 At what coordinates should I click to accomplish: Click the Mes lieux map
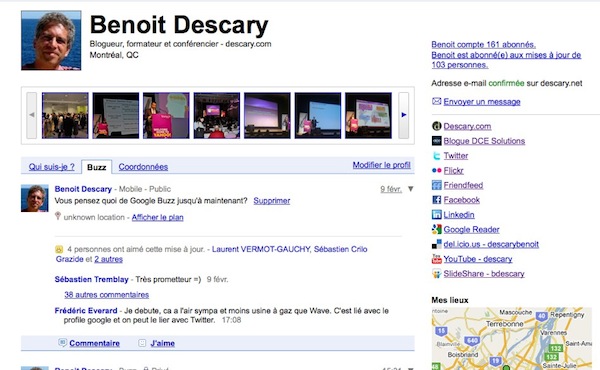coord(512,338)
